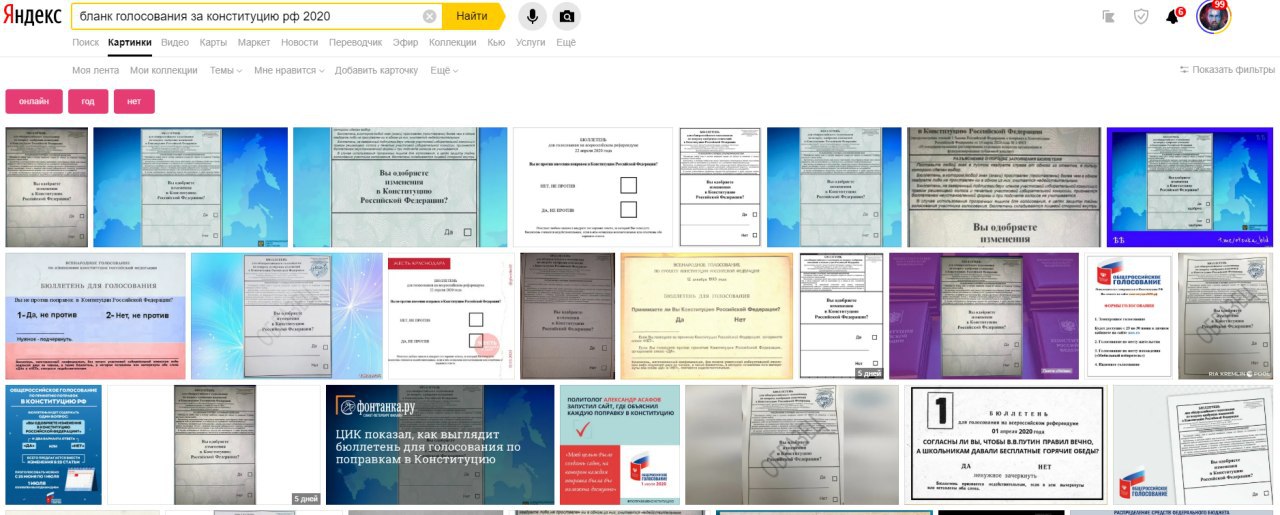Open notifications bell icon
Viewport: 1280px width, 515px height.
[1172, 17]
